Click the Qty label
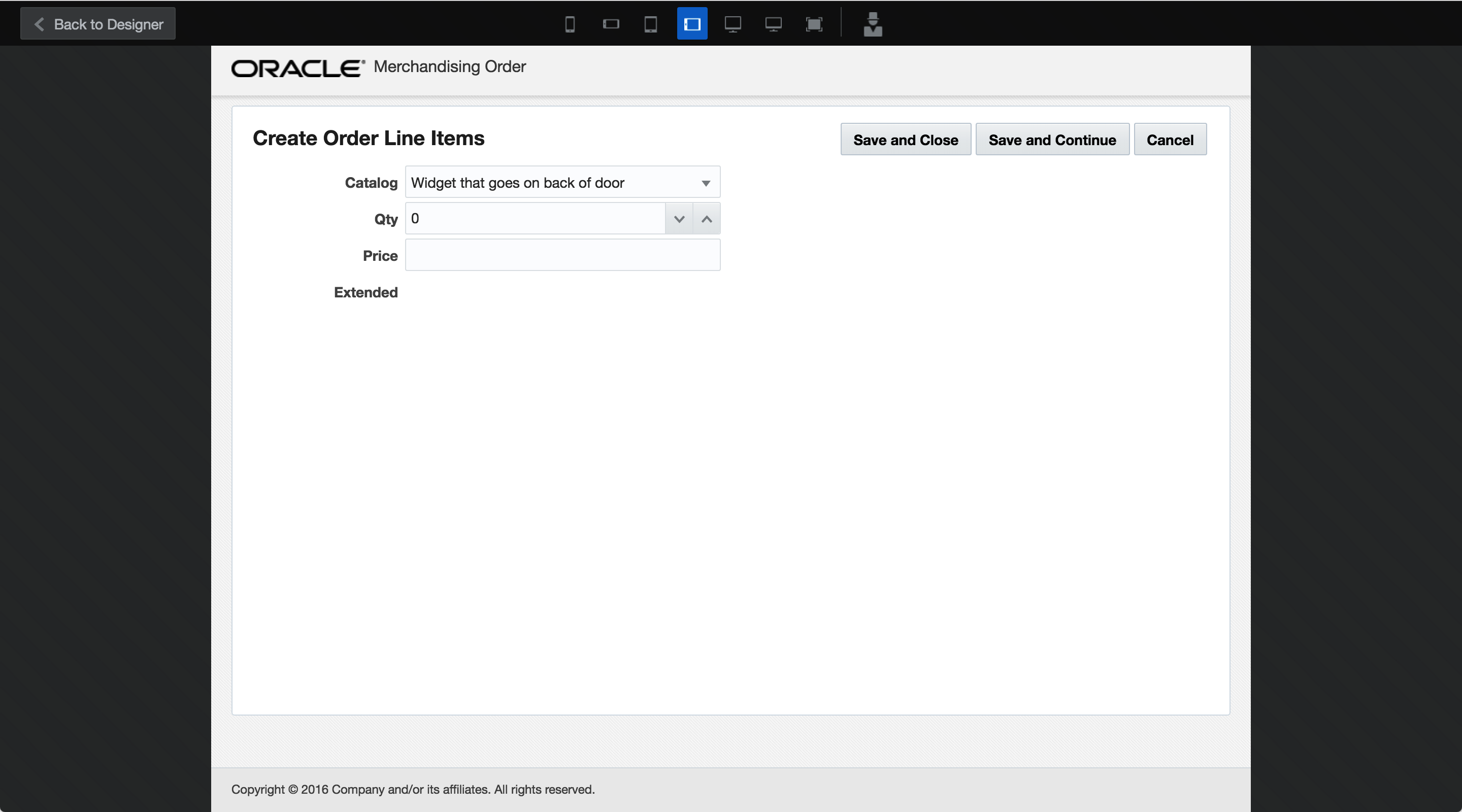Viewport: 1462px width, 812px height. tap(386, 220)
